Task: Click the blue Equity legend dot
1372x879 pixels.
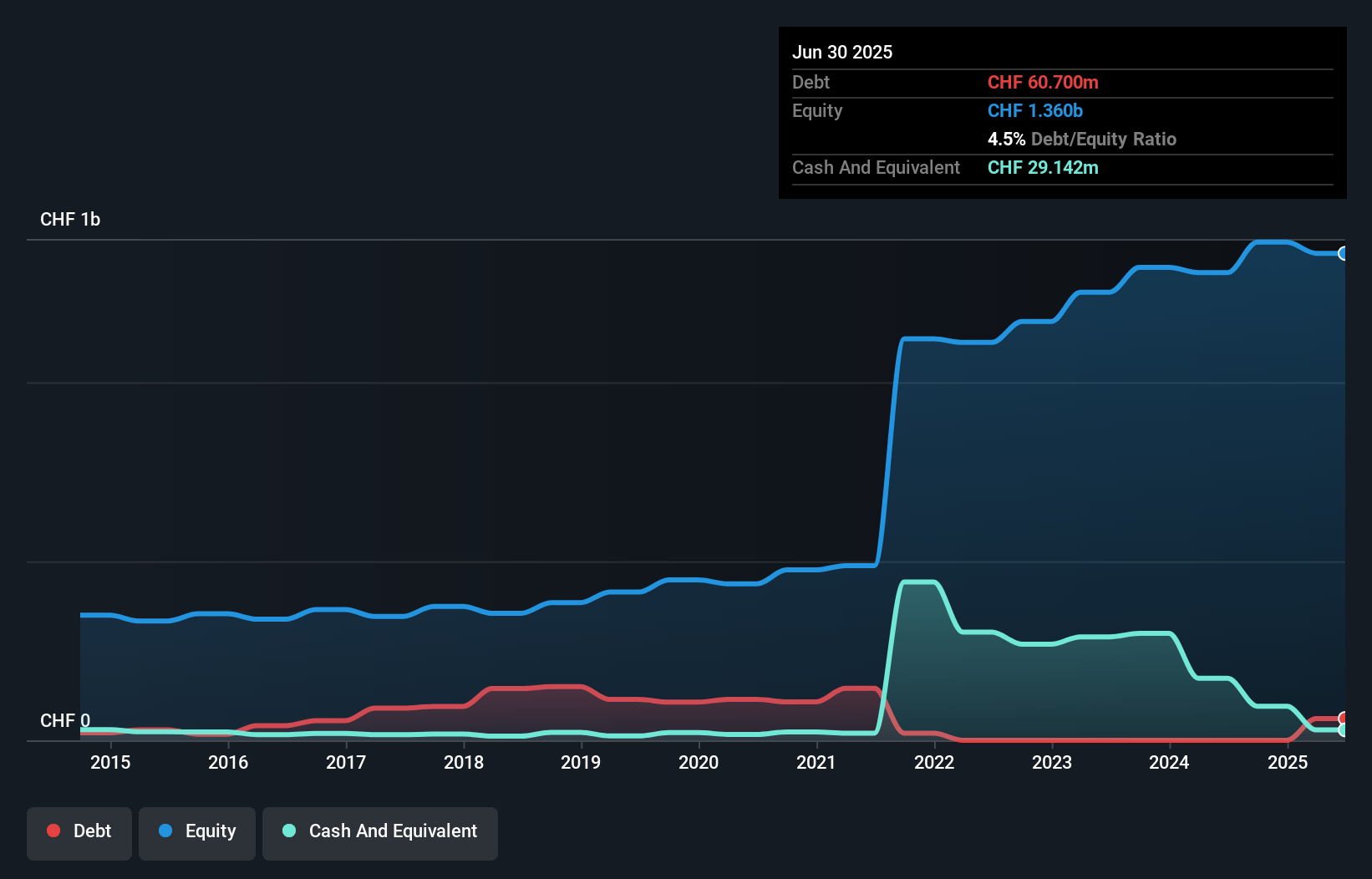Action: [165, 831]
